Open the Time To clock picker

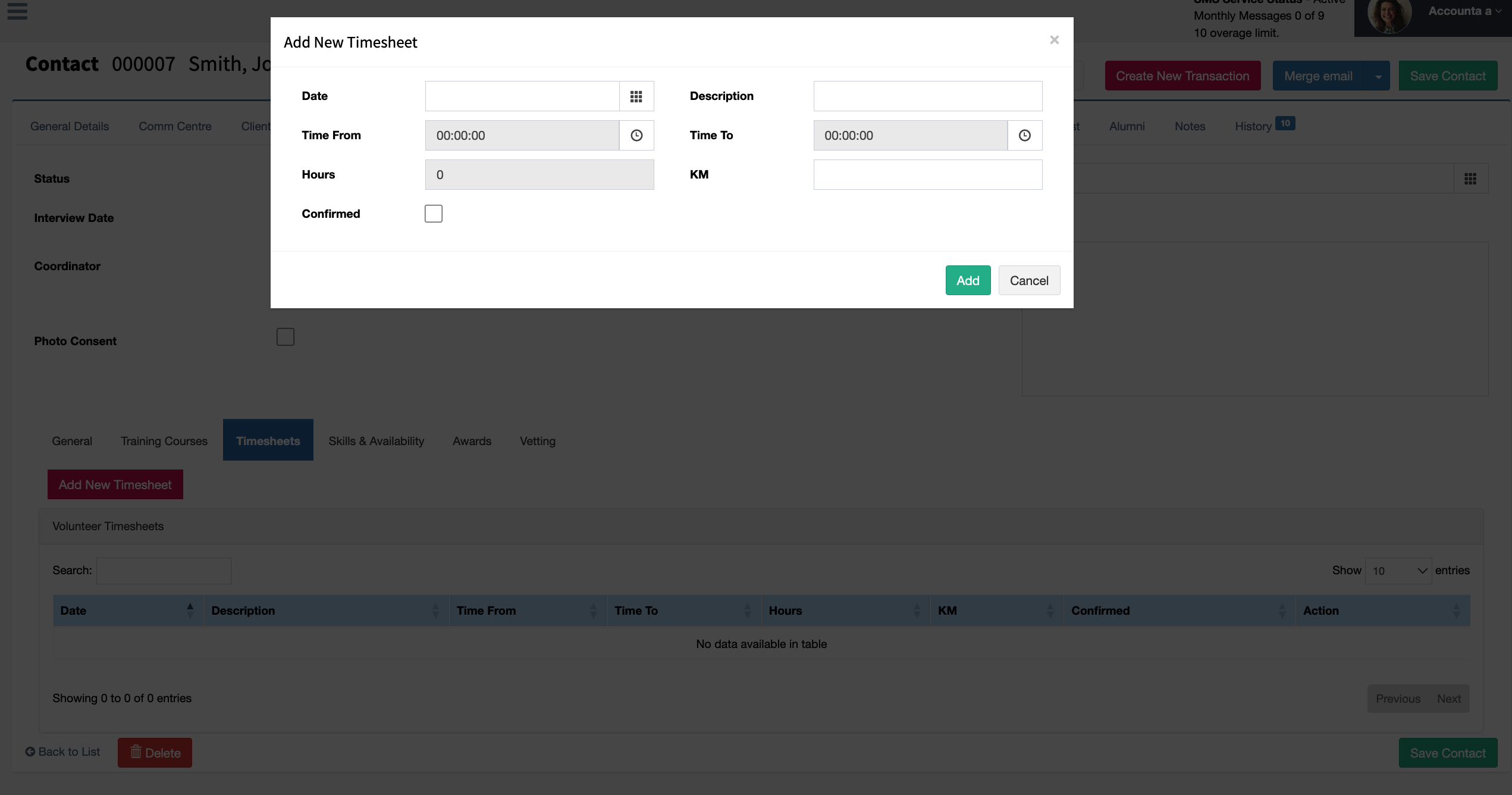[x=1024, y=135]
